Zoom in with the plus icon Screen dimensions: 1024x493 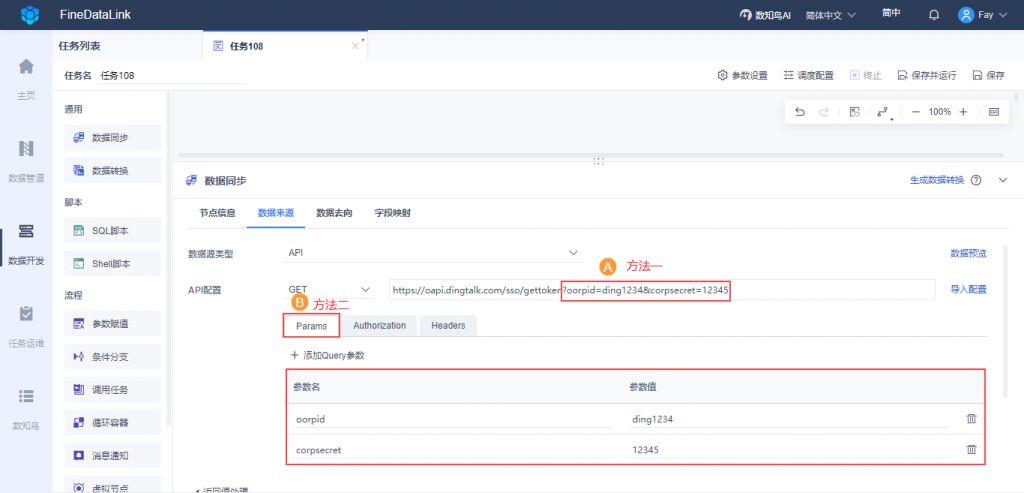pyautogui.click(x=963, y=112)
